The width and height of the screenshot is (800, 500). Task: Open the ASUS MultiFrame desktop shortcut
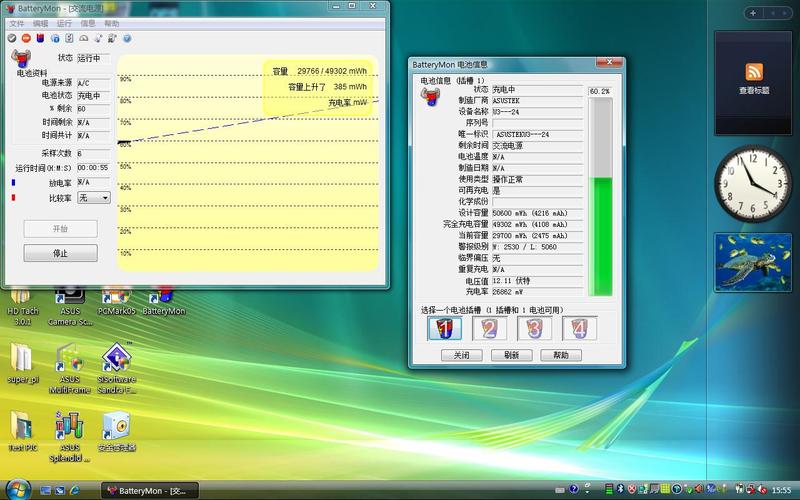70,368
